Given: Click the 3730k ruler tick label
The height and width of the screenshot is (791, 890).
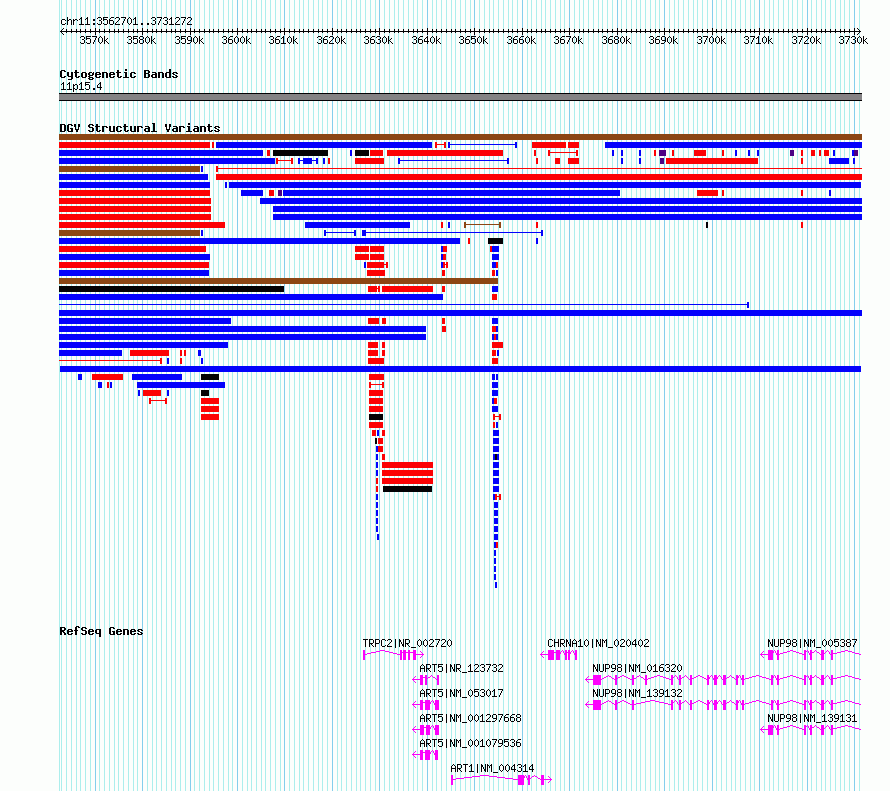Looking at the screenshot, I should (853, 40).
